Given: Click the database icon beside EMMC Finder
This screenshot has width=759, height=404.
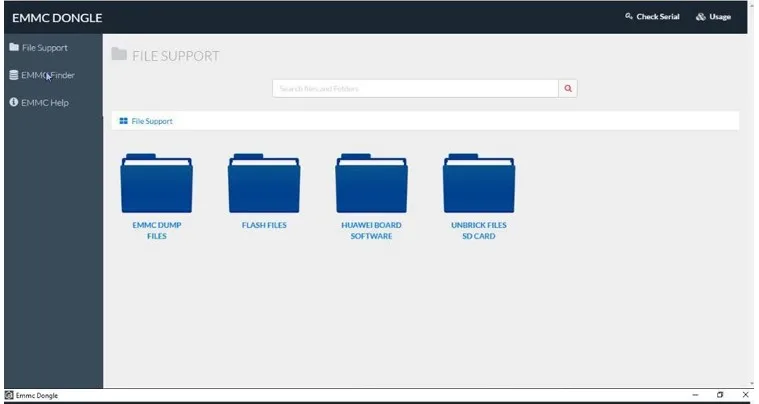Looking at the screenshot, I should click(x=14, y=75).
